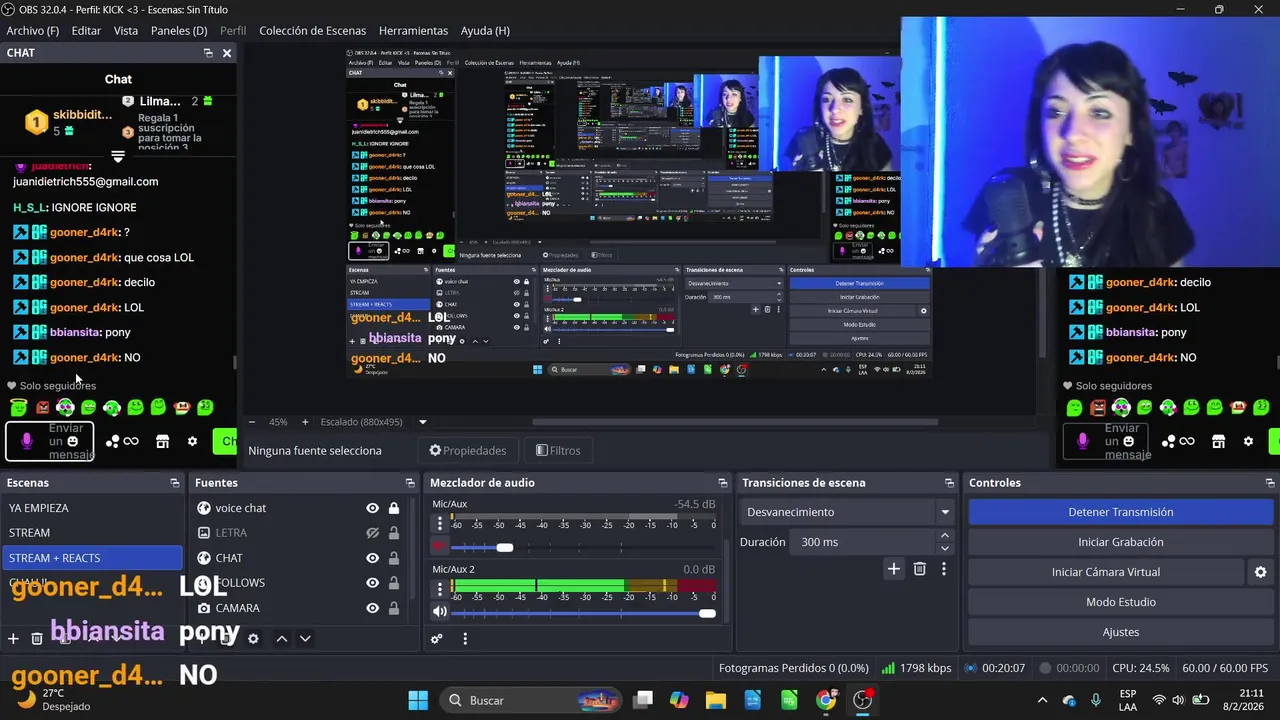
Task: Move source down arrow
Action: (305, 638)
